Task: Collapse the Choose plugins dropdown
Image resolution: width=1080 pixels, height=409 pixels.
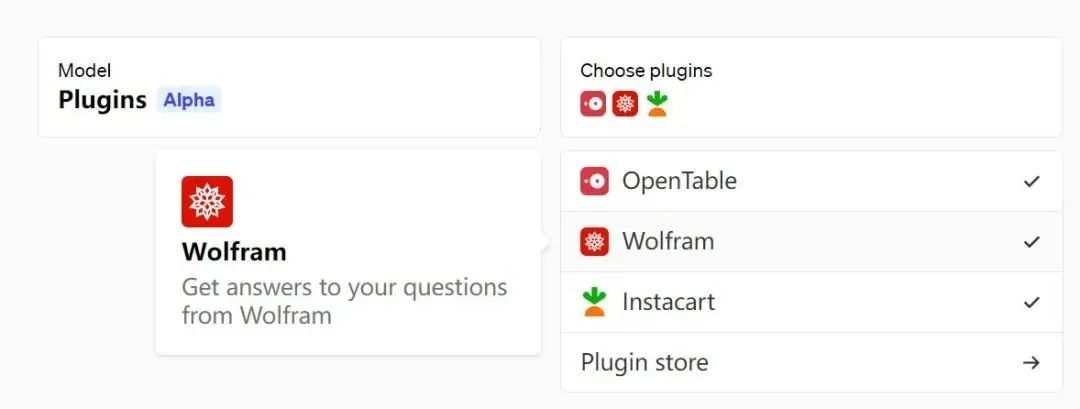Action: pyautogui.click(x=812, y=87)
